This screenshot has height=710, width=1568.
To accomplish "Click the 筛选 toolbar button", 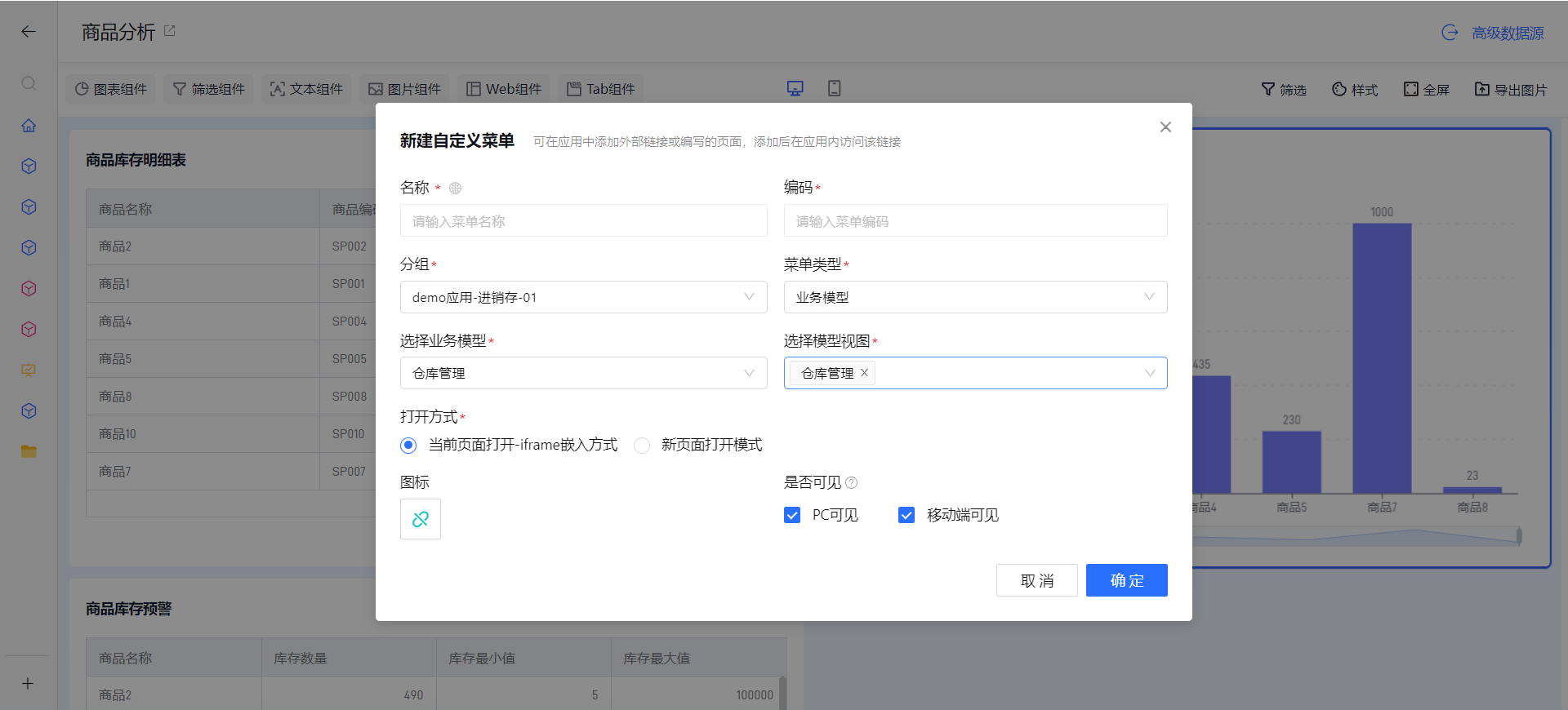I will [1284, 90].
